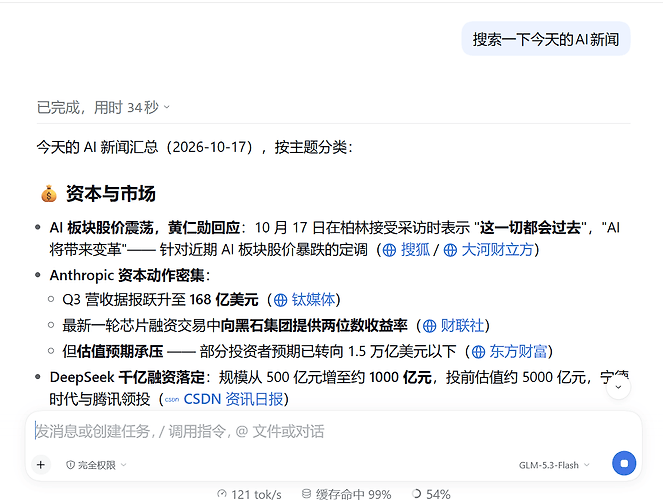The height and width of the screenshot is (500, 663).
Task: Click the globe icon before 大河财立方
Action: tap(450, 250)
